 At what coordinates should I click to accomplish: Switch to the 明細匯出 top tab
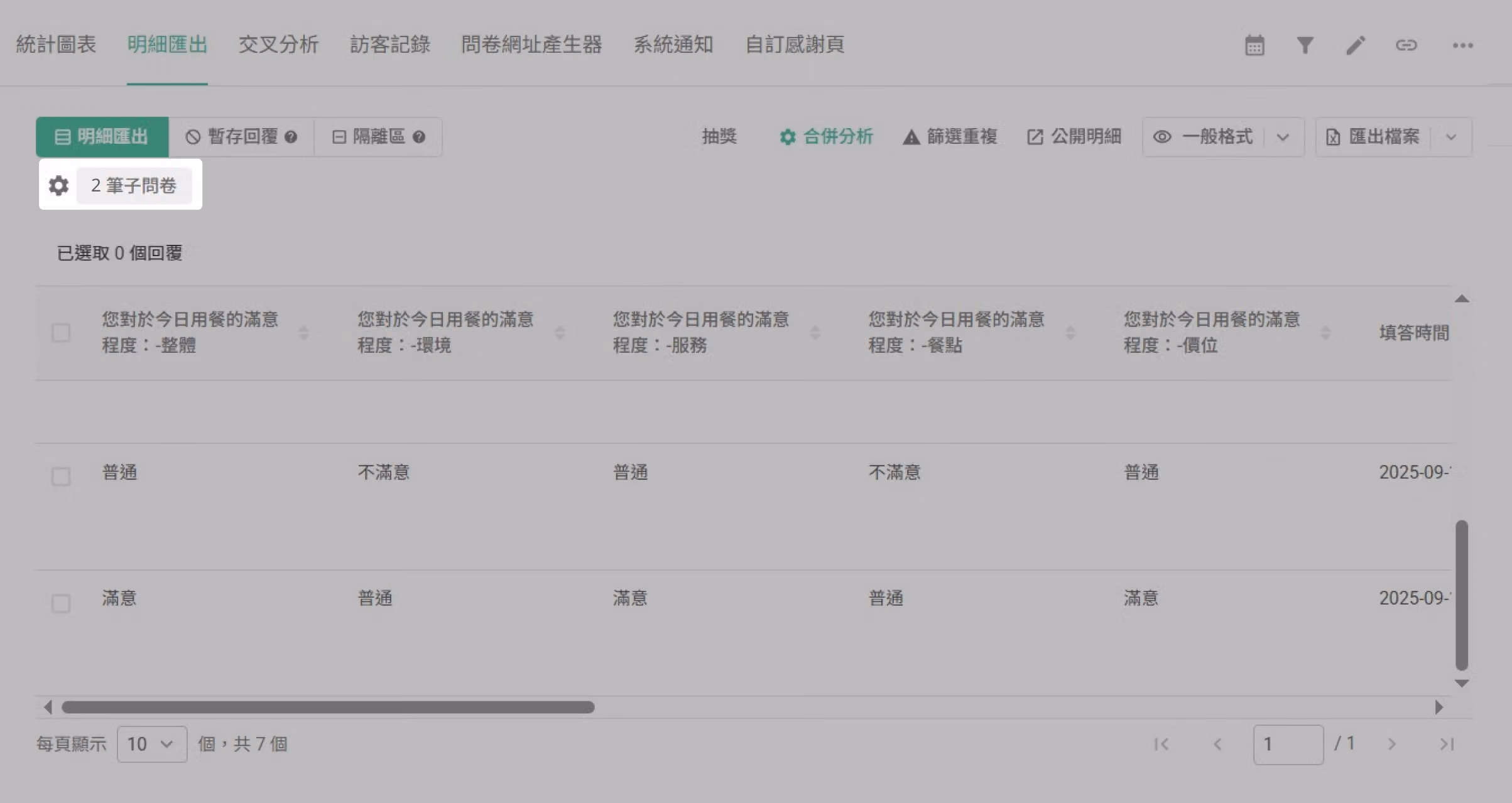[x=167, y=45]
